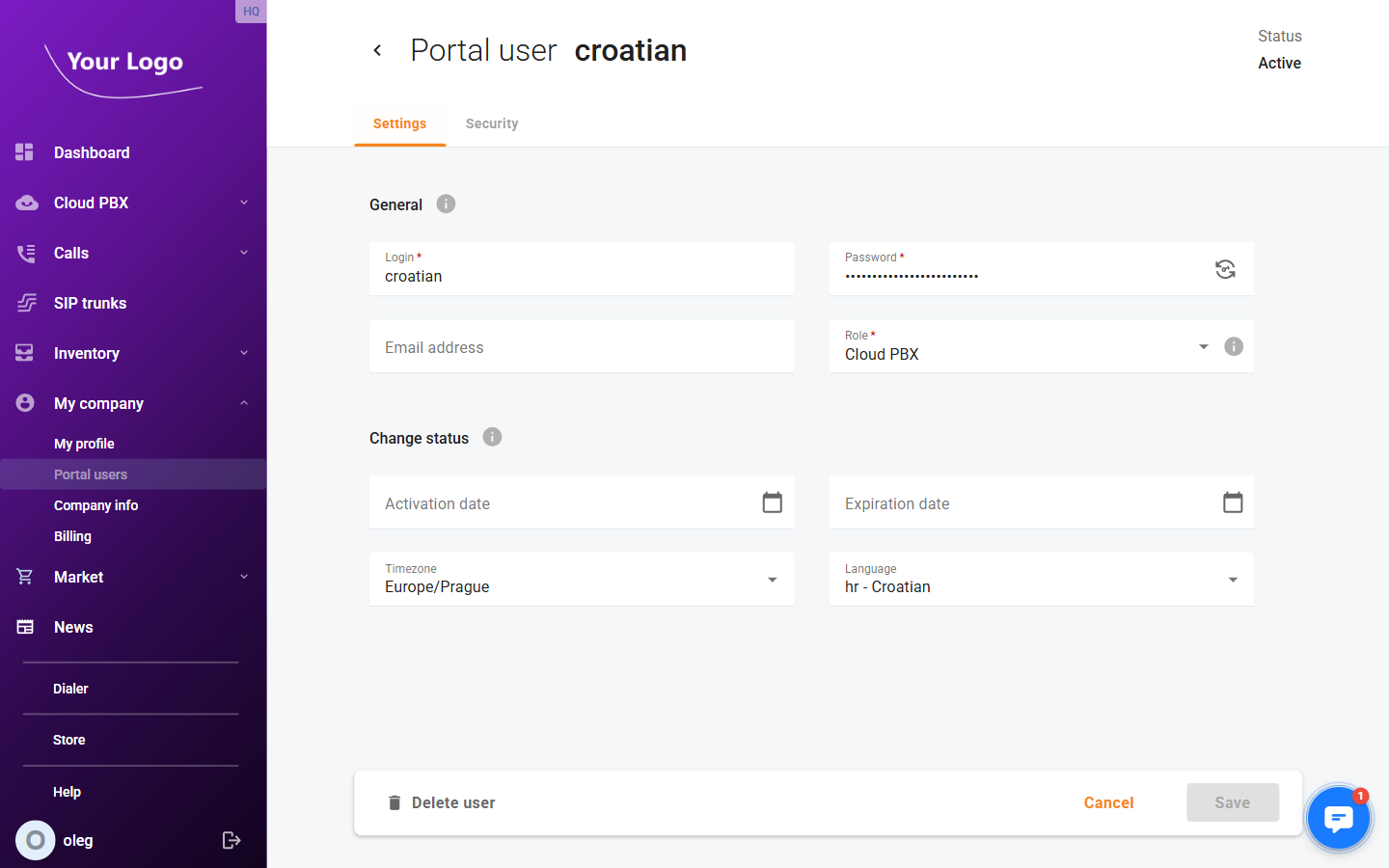Image resolution: width=1389 pixels, height=868 pixels.
Task: Select the SIP trunks sidebar icon
Action: click(26, 303)
